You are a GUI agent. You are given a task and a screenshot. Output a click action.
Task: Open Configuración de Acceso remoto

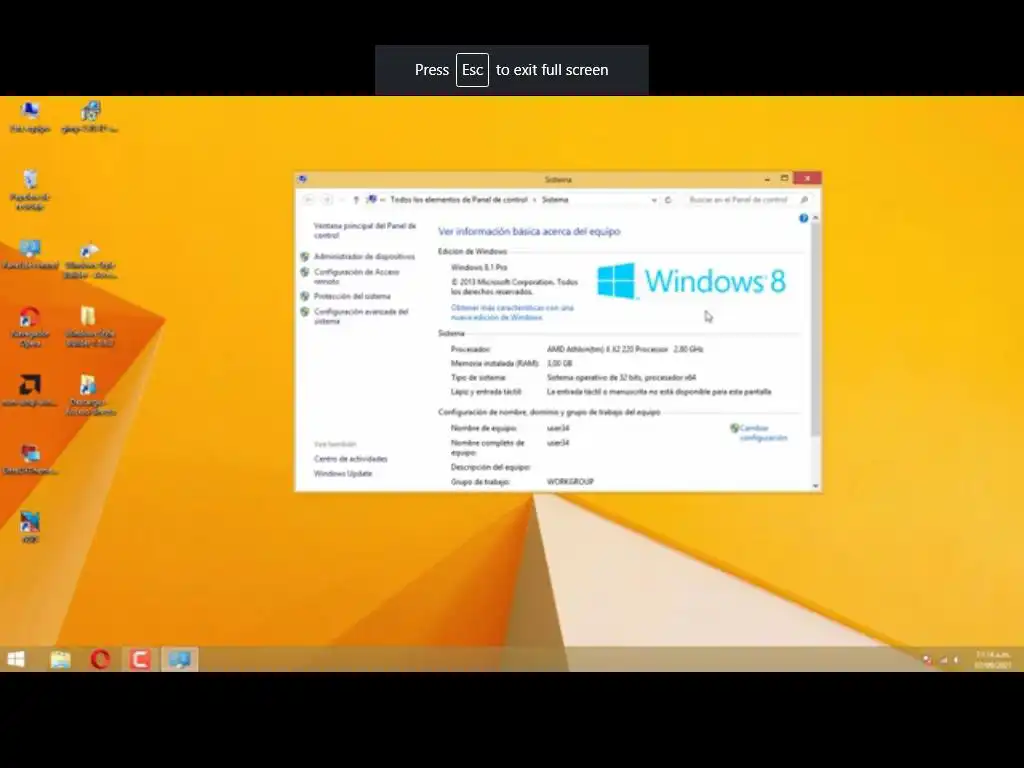(x=356, y=277)
